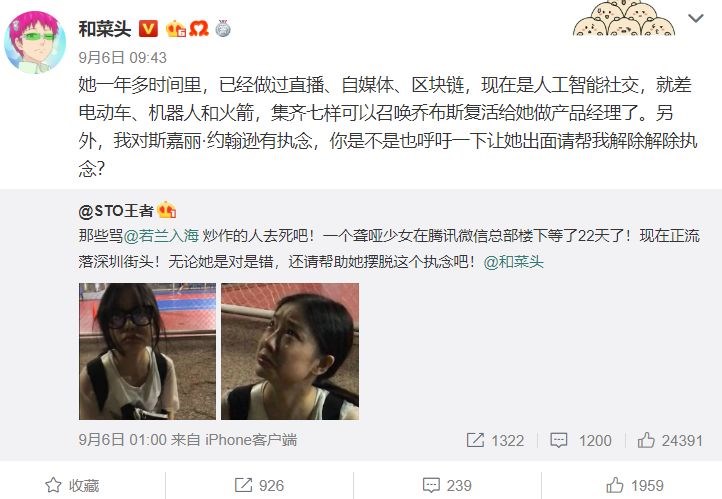This screenshot has height=499, width=722.
Task: Click the bun characters card decoration
Action: (x=624, y=18)
